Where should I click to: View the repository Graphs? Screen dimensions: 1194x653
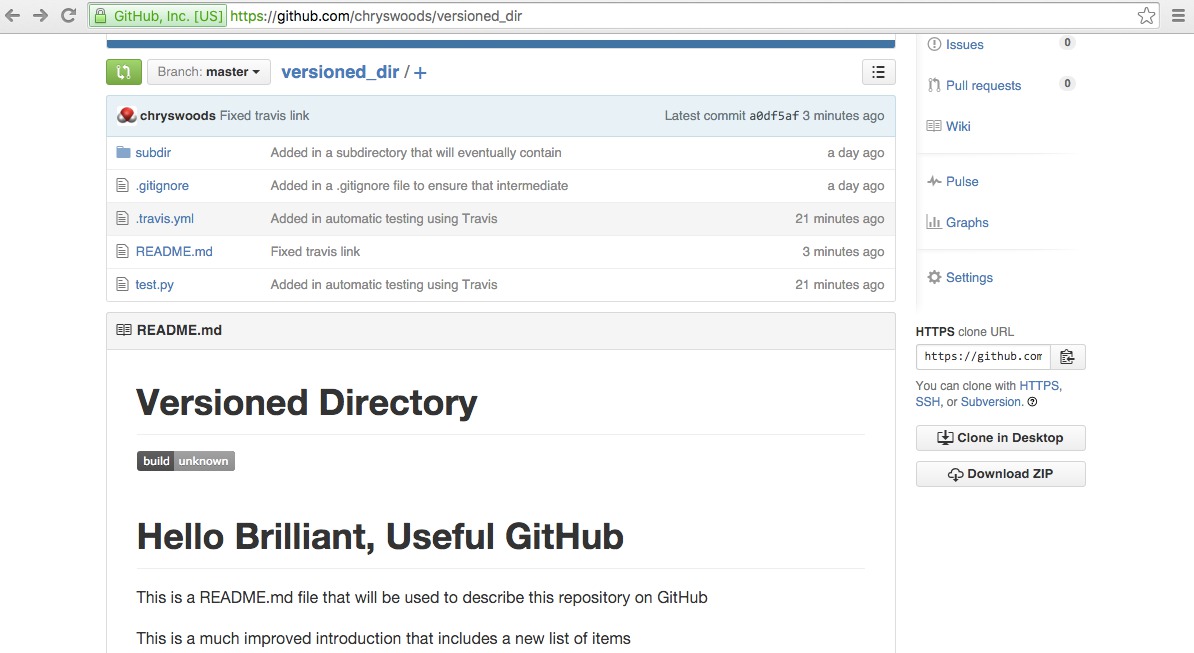(x=966, y=222)
